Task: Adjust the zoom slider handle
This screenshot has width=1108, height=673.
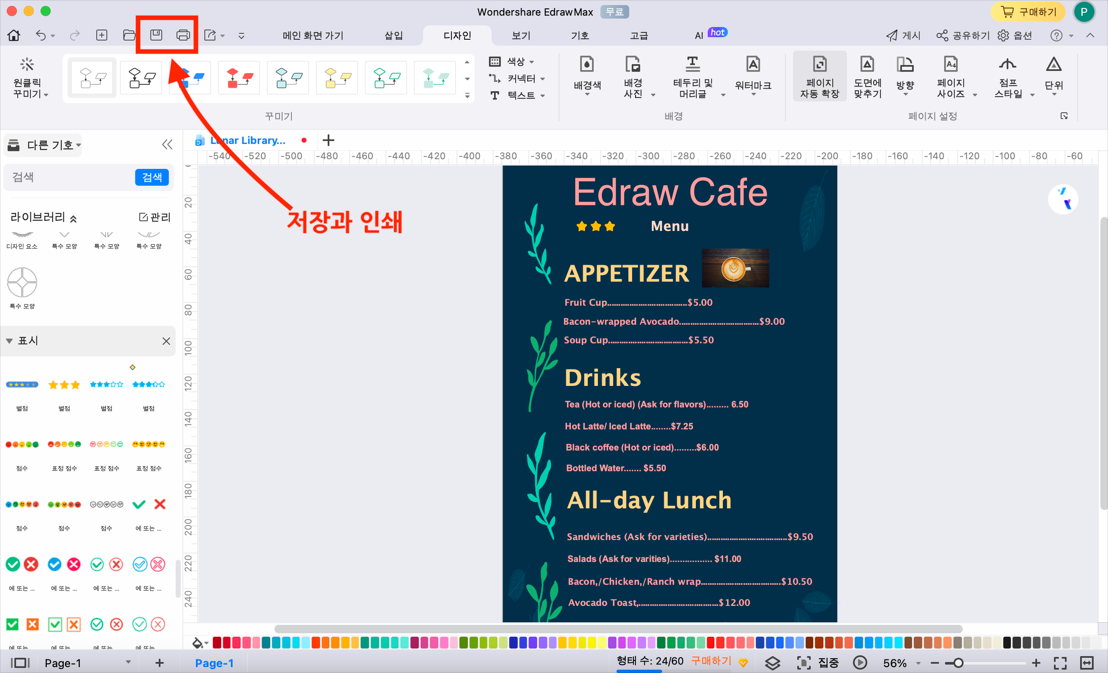Action: [958, 663]
